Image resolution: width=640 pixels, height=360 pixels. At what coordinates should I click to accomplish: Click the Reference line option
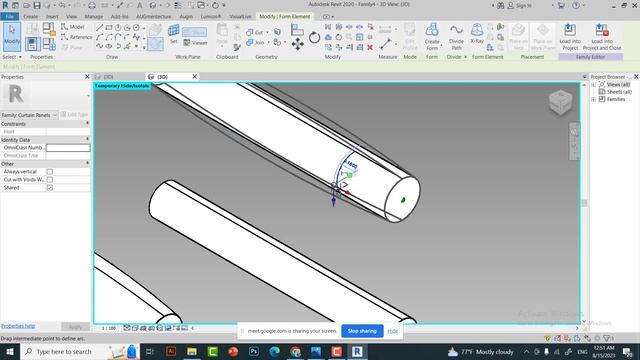coord(76,37)
